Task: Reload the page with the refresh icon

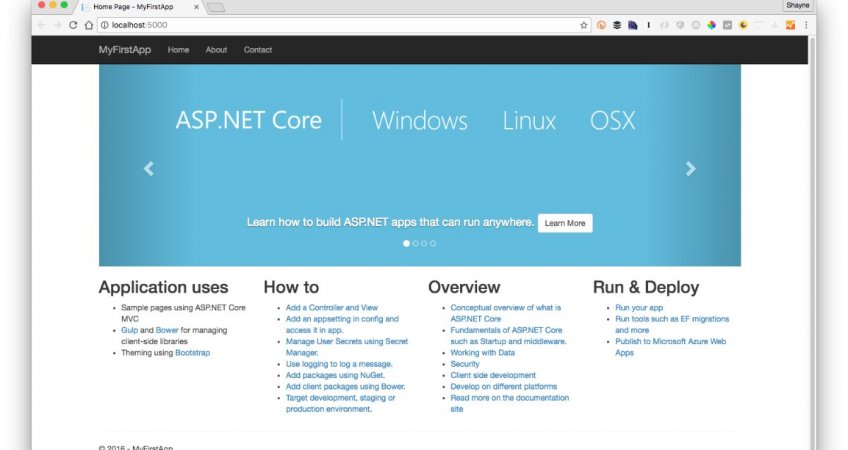Action: pyautogui.click(x=73, y=25)
